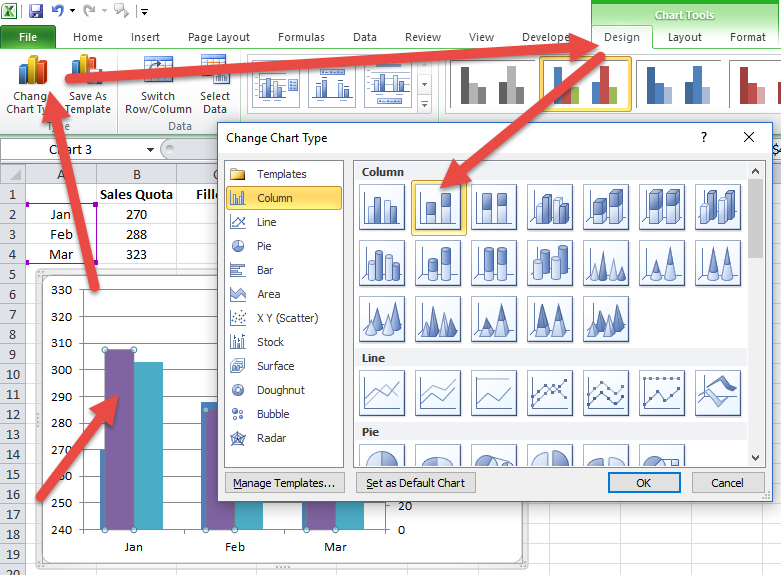Open the Page Layout tab
This screenshot has width=781, height=575.
219,37
